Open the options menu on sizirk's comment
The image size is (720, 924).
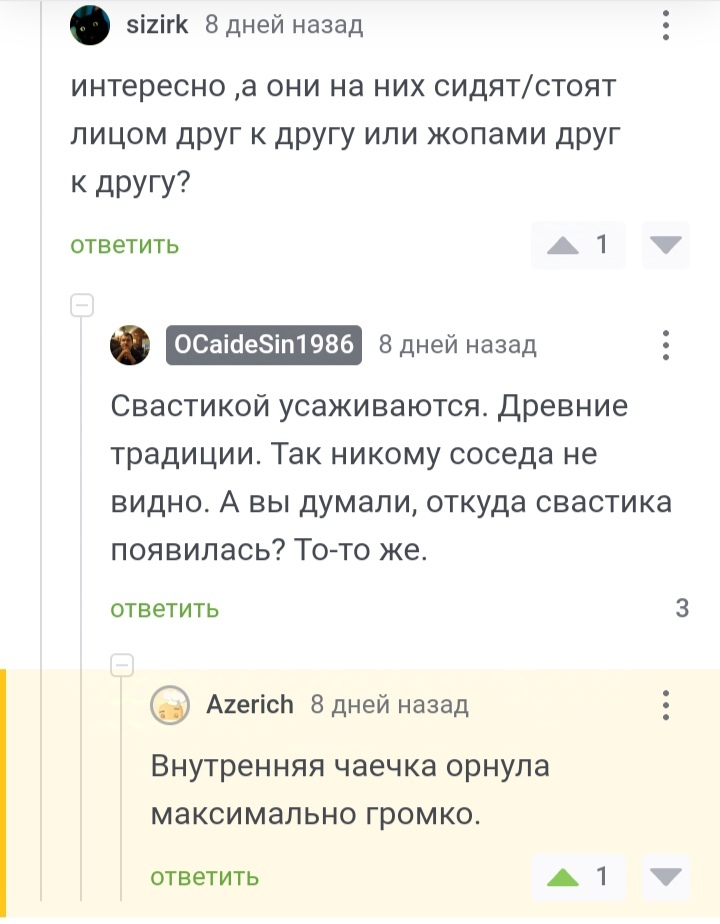click(x=667, y=25)
